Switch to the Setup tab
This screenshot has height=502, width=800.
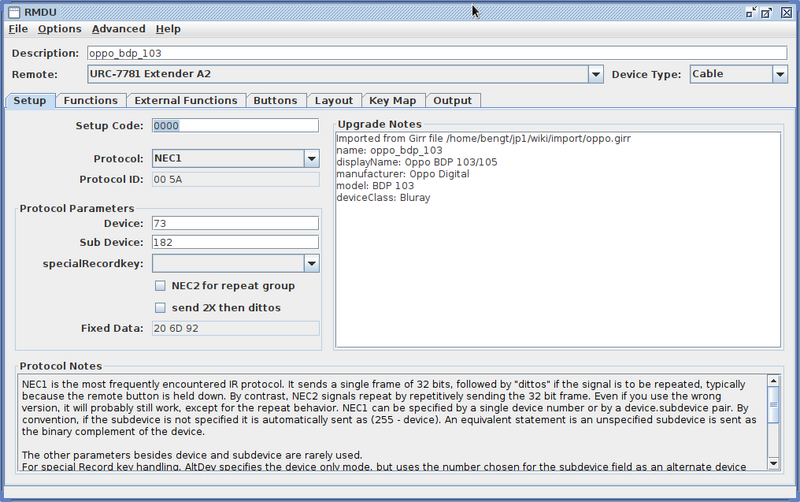tap(30, 101)
